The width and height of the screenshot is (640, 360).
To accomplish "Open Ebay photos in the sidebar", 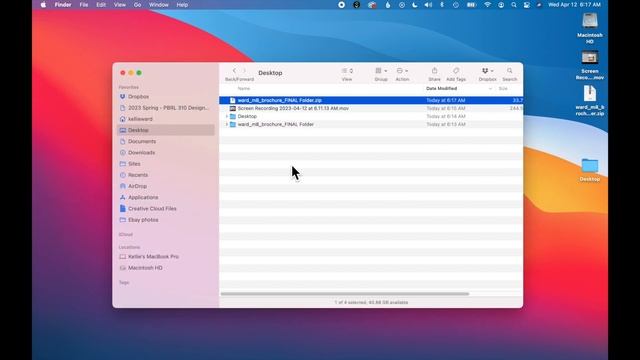I will [x=166, y=220].
